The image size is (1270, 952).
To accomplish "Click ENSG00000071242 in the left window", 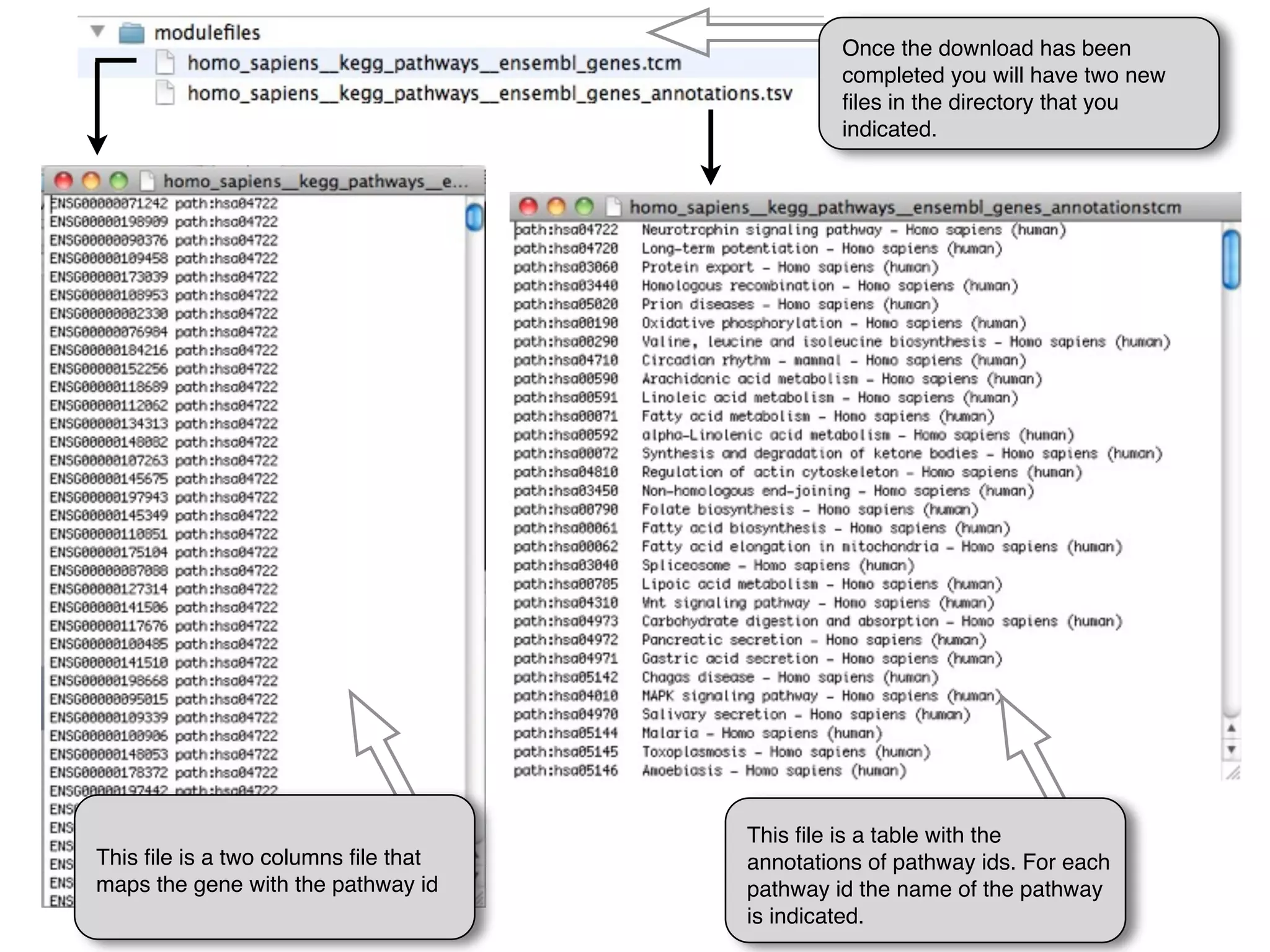I will (109, 203).
